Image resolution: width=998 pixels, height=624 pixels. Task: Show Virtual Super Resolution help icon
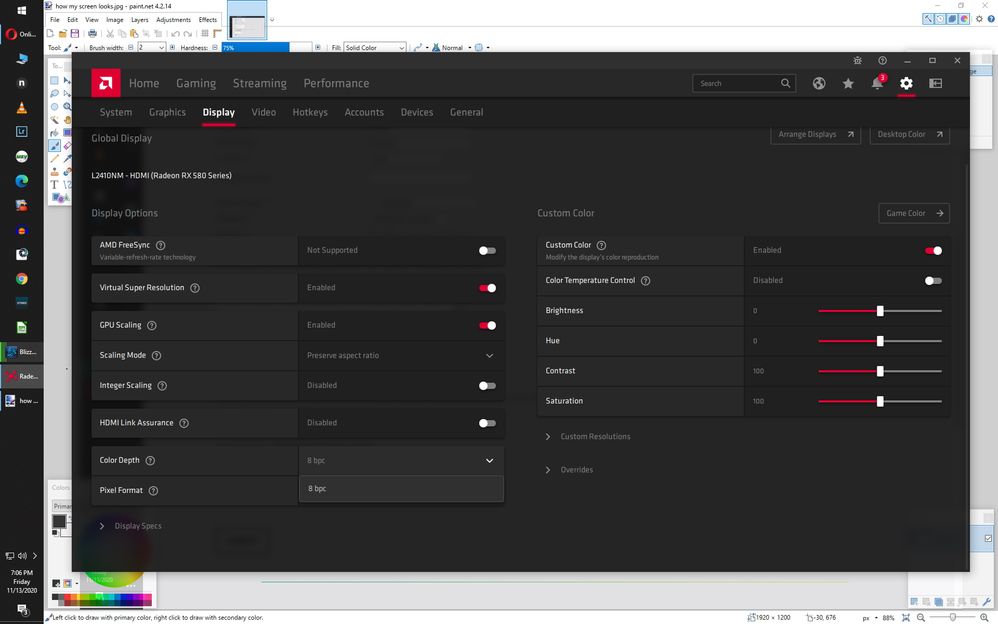[x=195, y=288]
